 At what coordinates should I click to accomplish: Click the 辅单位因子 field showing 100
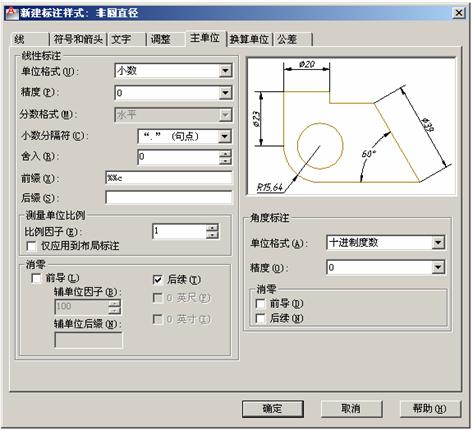[x=82, y=307]
